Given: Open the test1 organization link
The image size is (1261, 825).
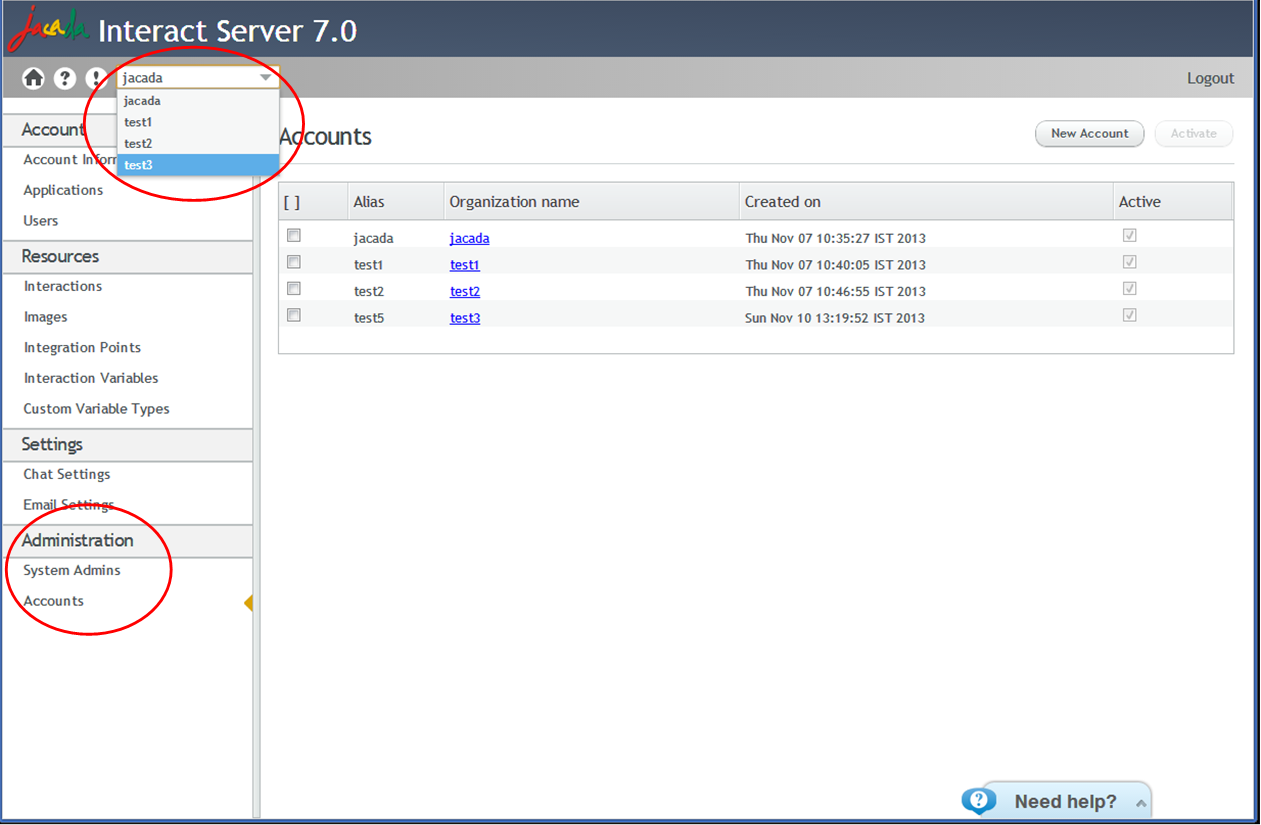Looking at the screenshot, I should pos(465,265).
